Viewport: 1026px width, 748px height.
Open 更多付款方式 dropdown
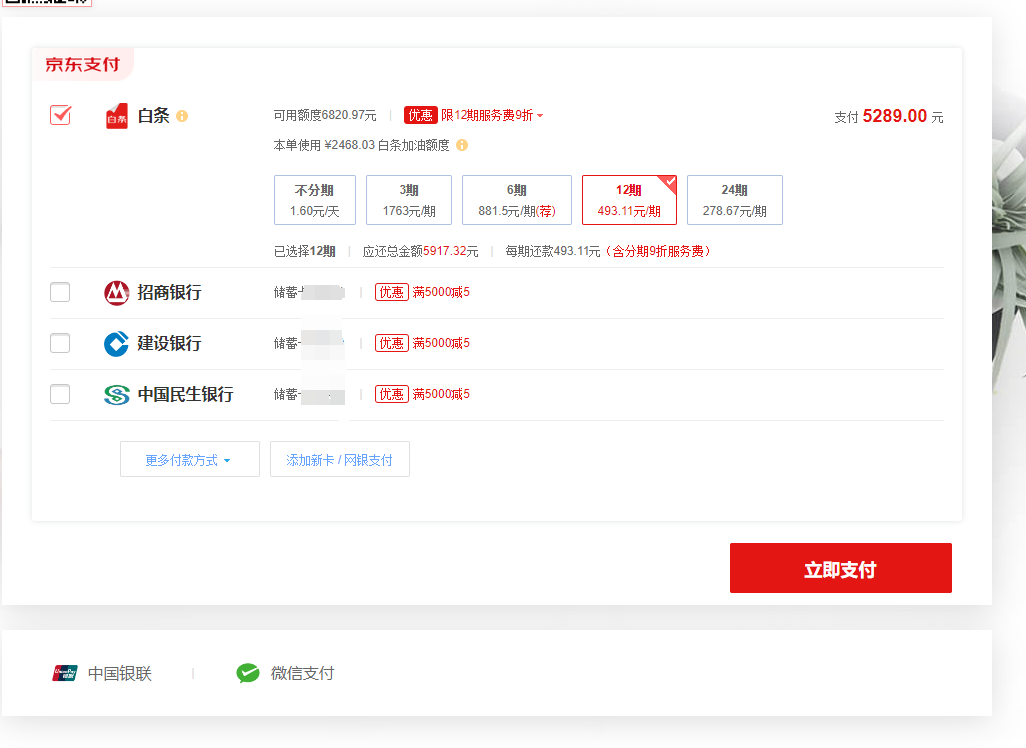point(190,459)
